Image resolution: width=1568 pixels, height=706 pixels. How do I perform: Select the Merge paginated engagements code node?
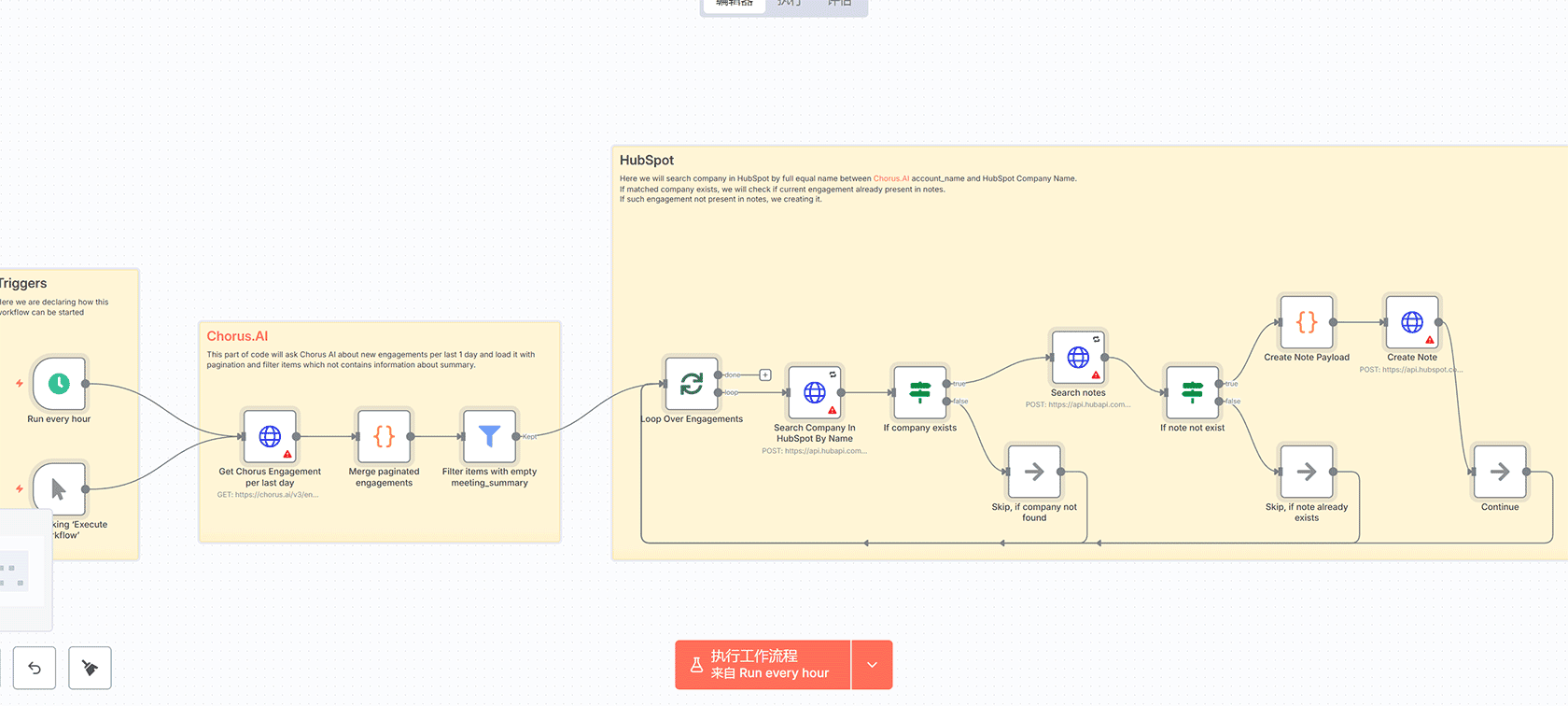tap(384, 436)
